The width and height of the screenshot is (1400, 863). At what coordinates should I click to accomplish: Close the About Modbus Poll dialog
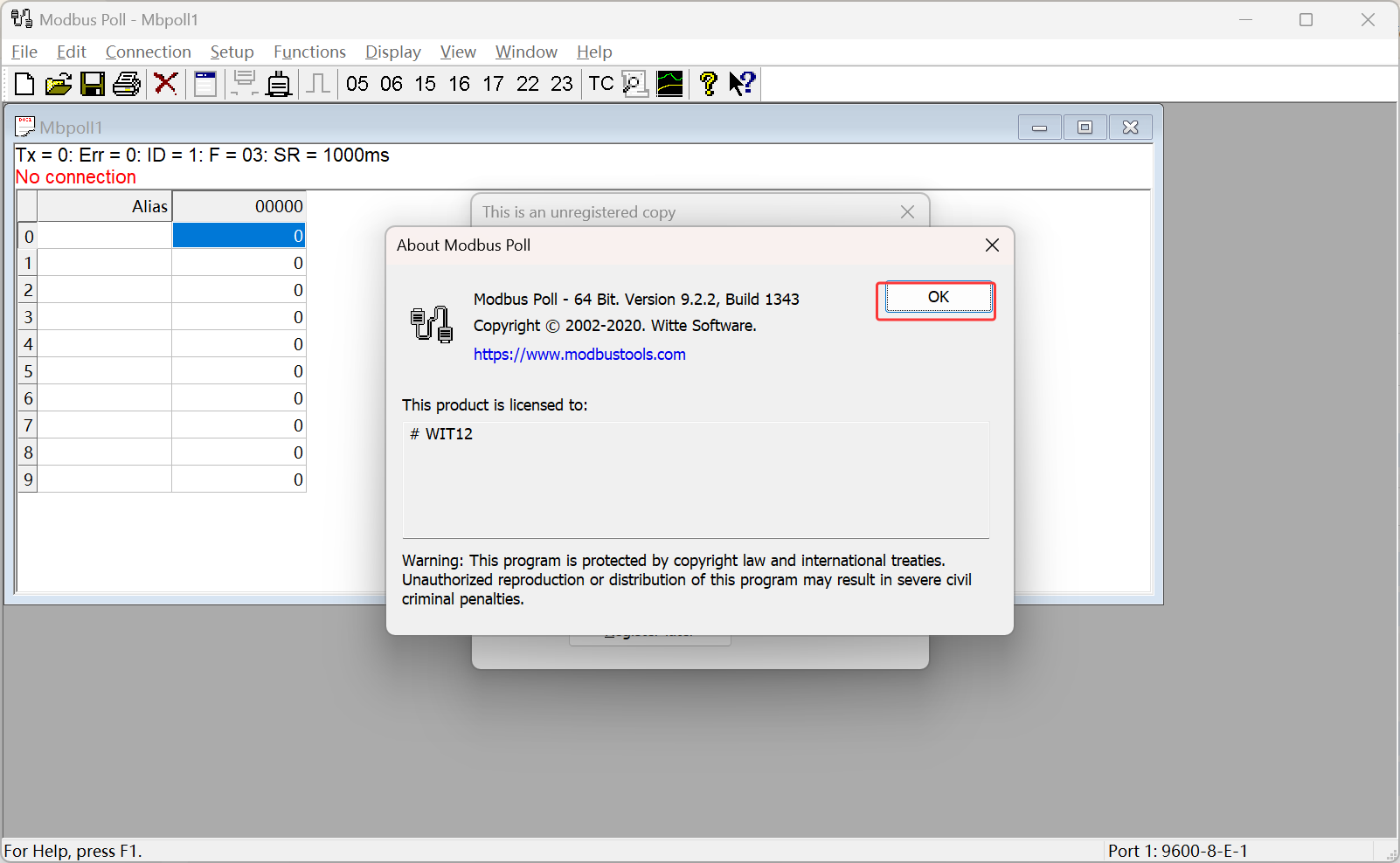coord(993,245)
